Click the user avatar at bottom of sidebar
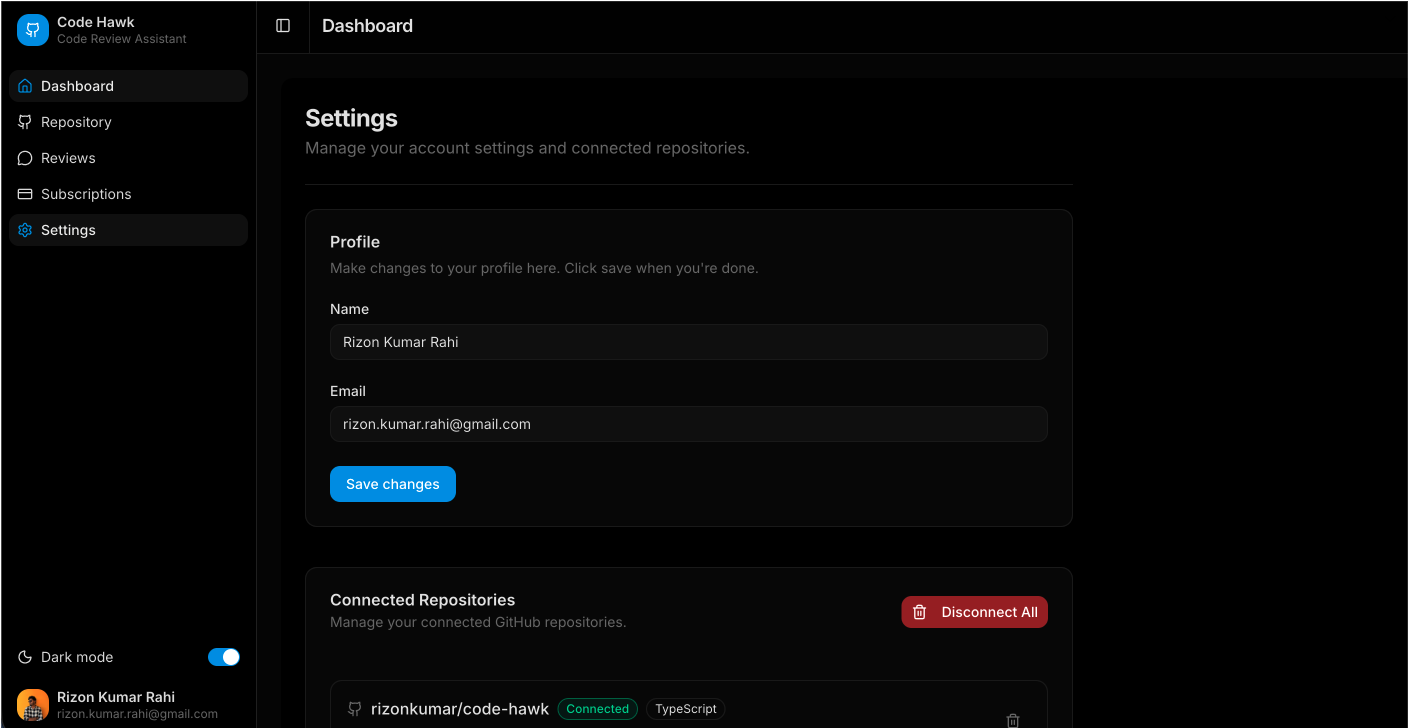This screenshot has width=1408, height=728. pyautogui.click(x=32, y=704)
